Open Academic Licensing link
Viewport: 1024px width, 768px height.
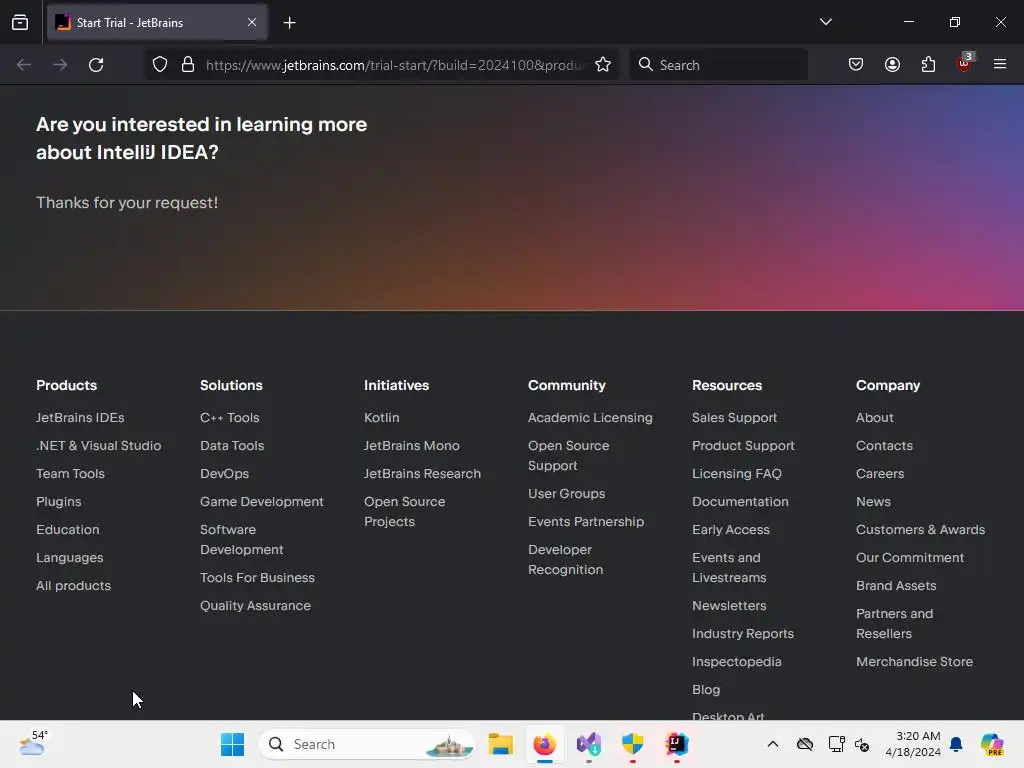tap(590, 417)
